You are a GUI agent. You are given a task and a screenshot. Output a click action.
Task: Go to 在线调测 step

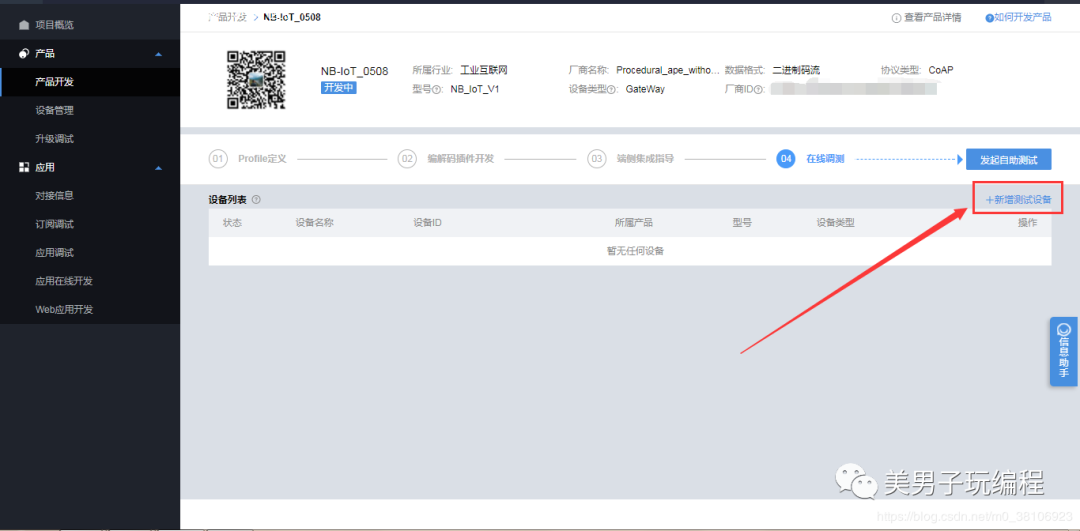pyautogui.click(x=825, y=159)
